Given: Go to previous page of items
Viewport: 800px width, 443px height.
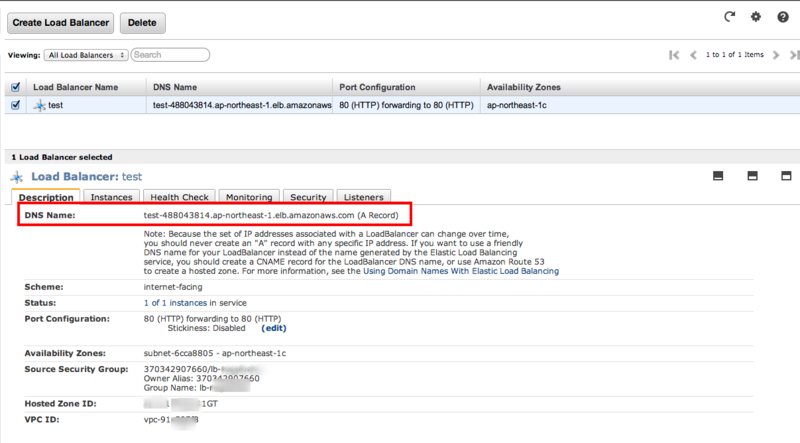Looking at the screenshot, I should (693, 55).
